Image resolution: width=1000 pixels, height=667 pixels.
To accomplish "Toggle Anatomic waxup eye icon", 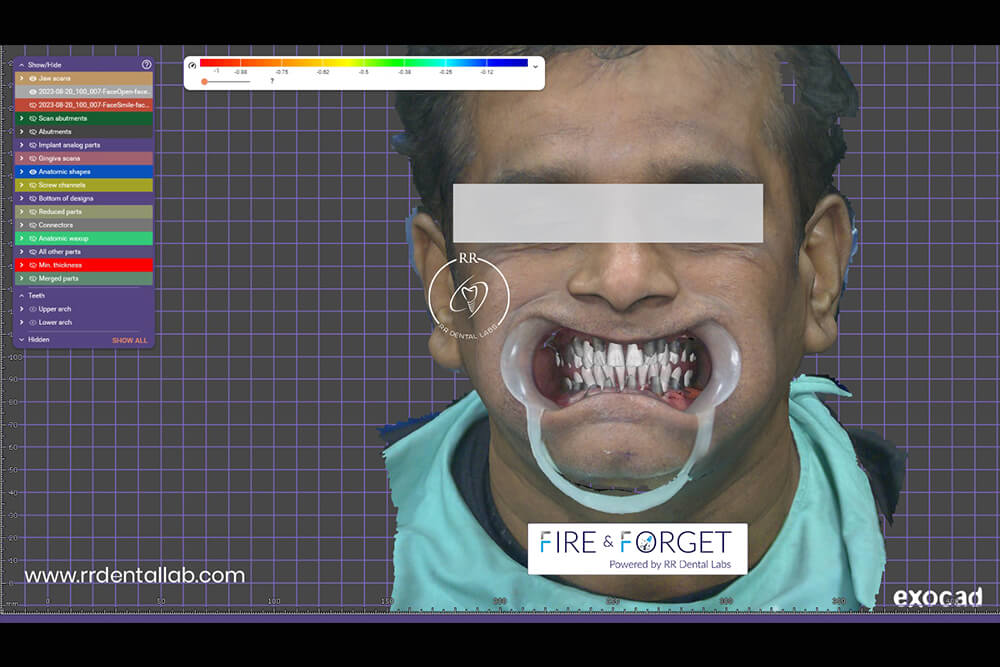I will pyautogui.click(x=33, y=239).
